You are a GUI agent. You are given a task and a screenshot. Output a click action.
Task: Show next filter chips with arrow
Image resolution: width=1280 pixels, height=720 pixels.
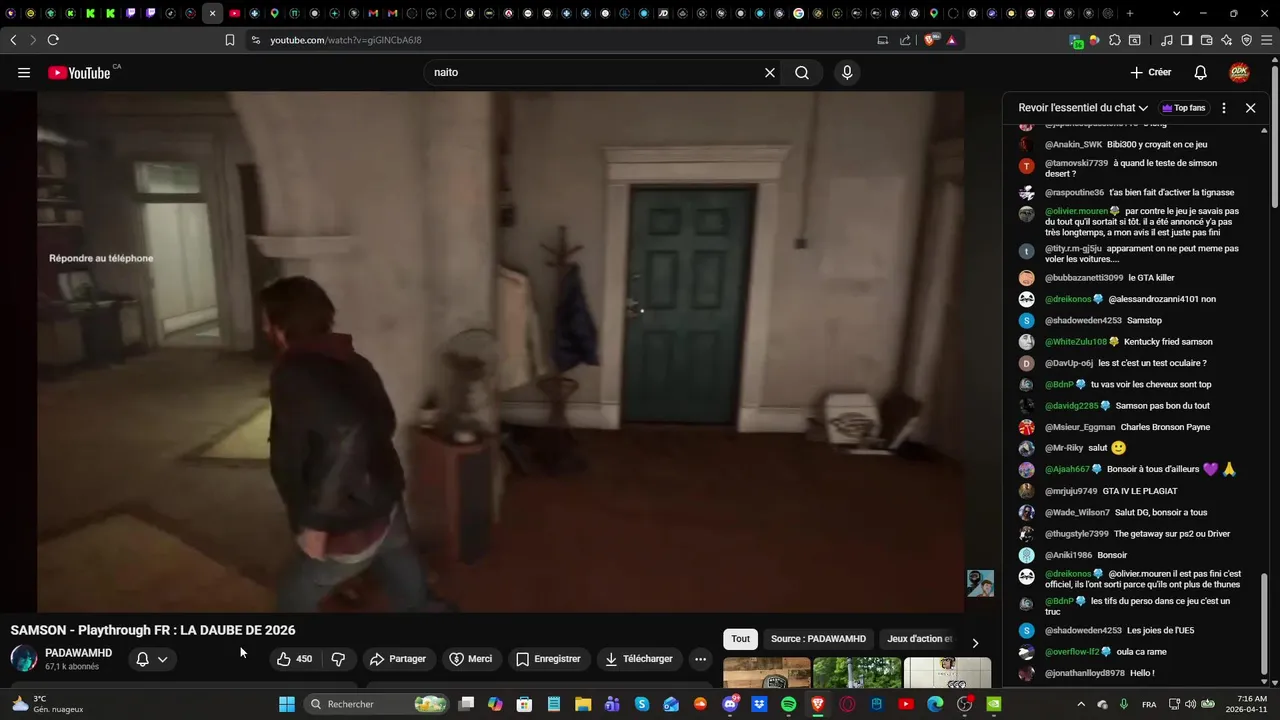coord(975,643)
